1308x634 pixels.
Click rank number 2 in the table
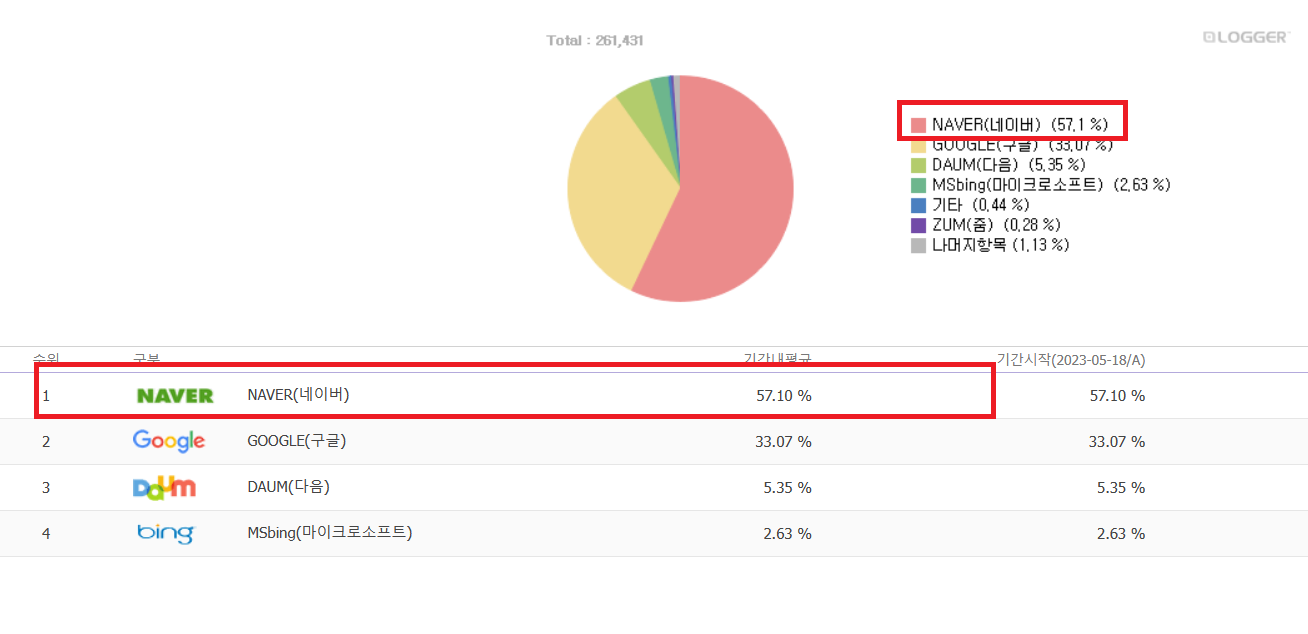pyautogui.click(x=46, y=442)
